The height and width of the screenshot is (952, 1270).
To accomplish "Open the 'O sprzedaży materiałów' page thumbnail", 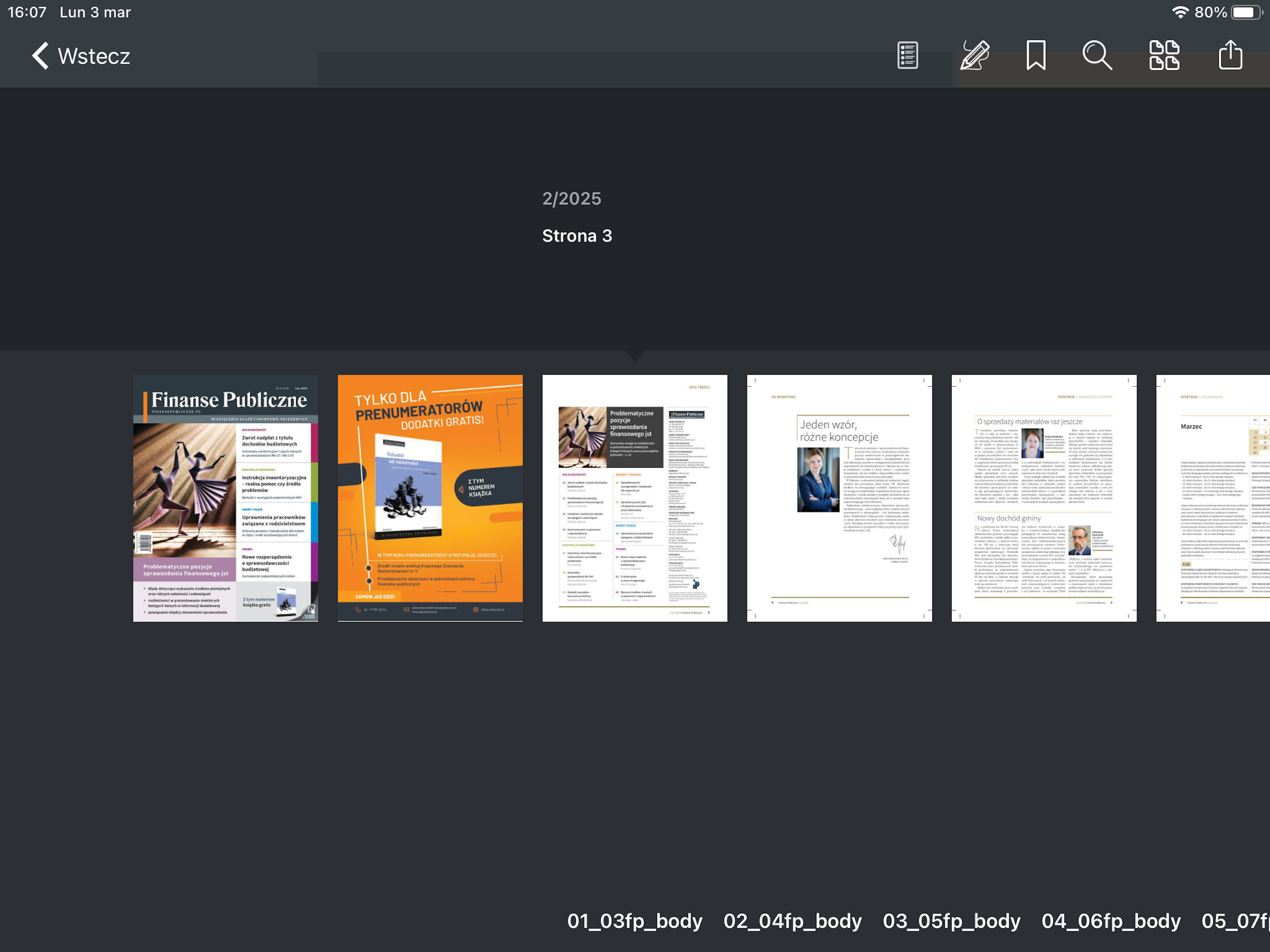I will [1044, 498].
